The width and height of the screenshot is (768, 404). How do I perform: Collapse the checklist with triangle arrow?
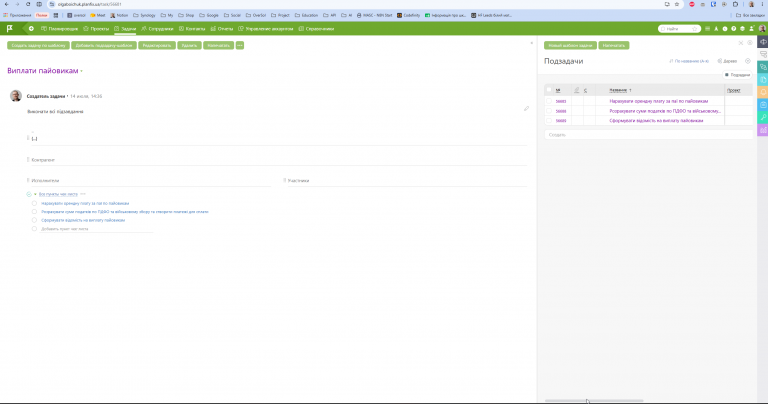[35, 194]
